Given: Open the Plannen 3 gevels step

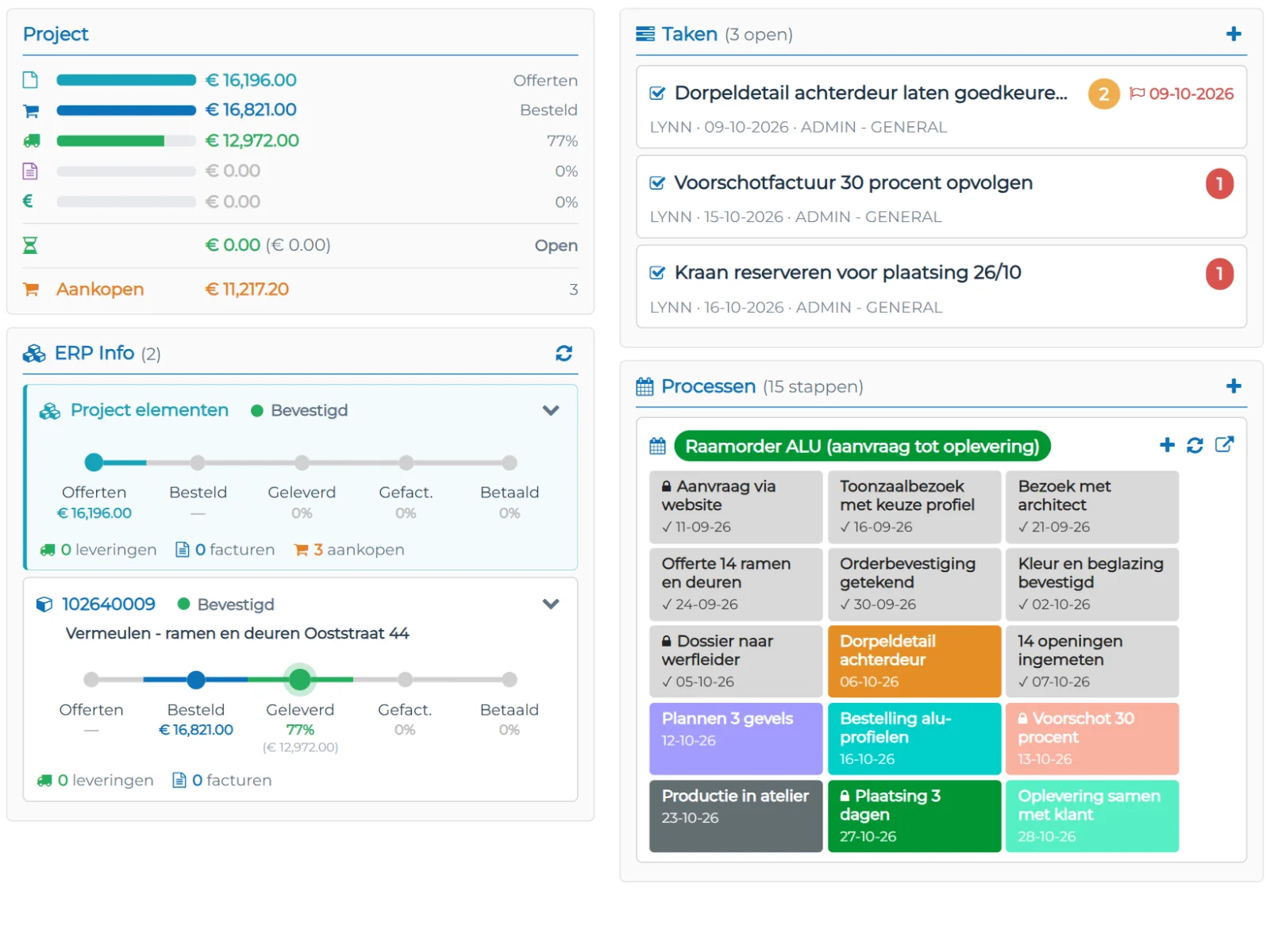Looking at the screenshot, I should pyautogui.click(x=736, y=739).
